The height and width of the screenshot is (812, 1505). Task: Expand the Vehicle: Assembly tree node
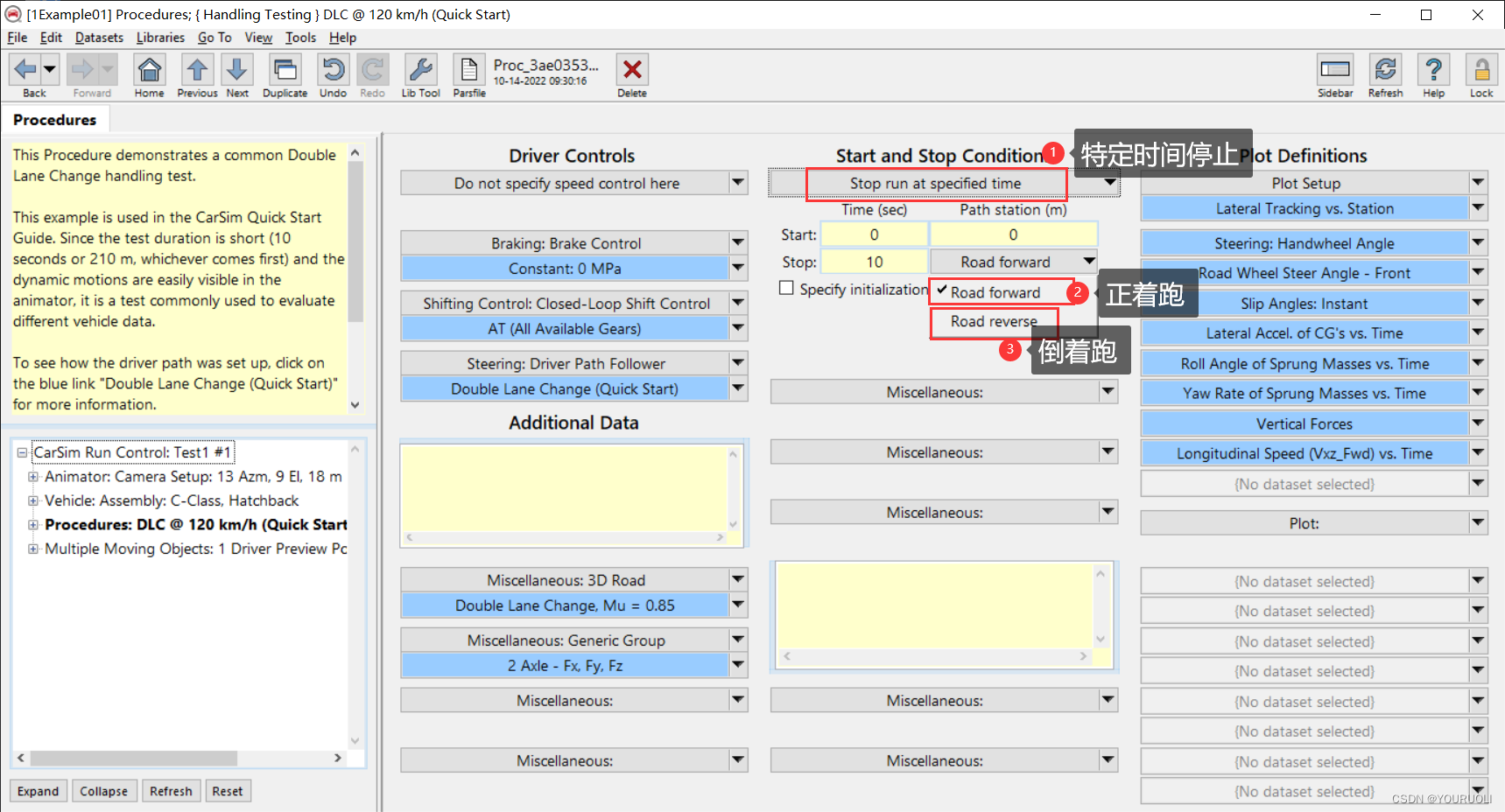coord(33,500)
